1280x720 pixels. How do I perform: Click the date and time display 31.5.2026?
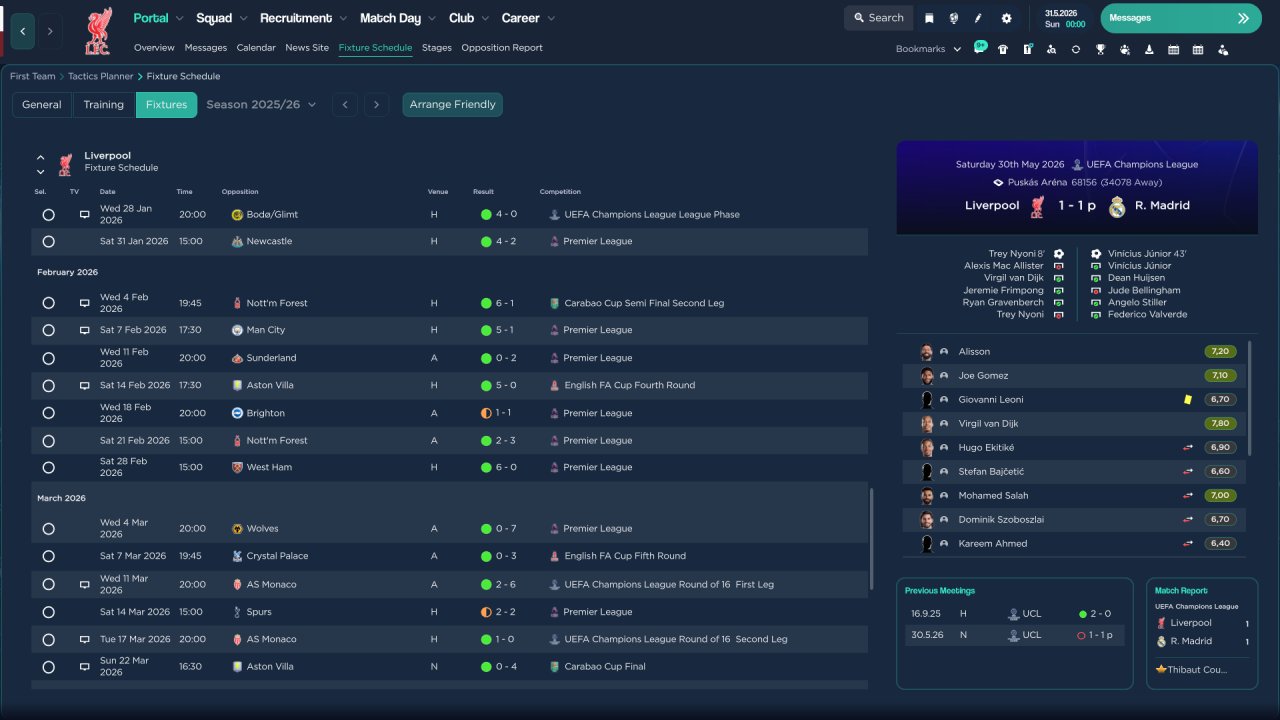click(1065, 18)
